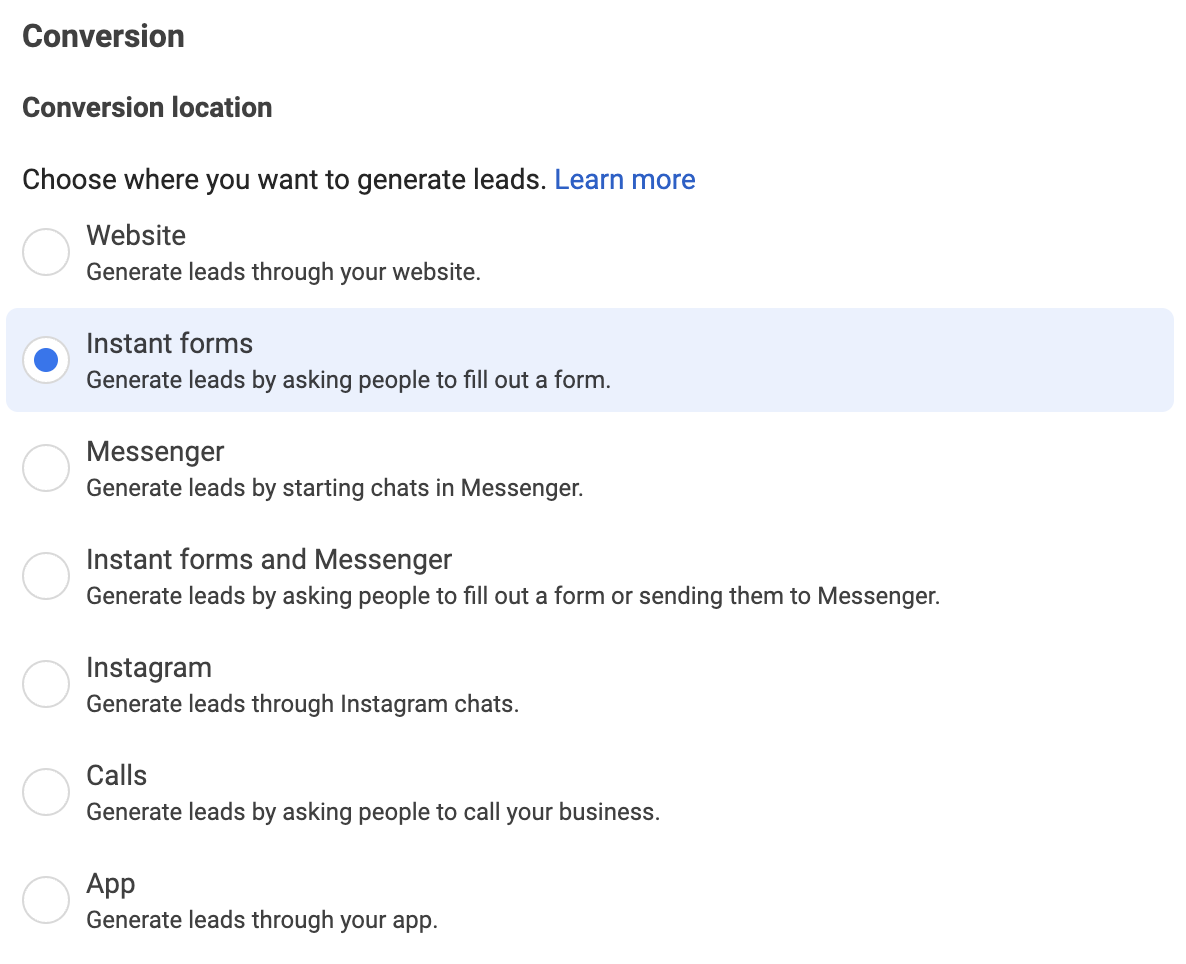Click the Calls option title label

[x=116, y=776]
